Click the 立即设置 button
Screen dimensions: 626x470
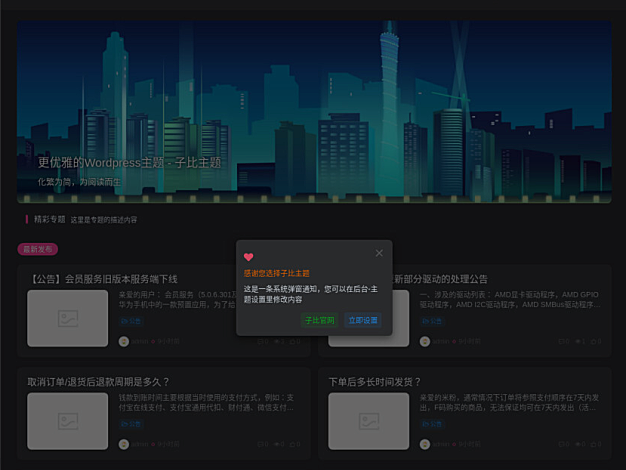pyautogui.click(x=363, y=320)
